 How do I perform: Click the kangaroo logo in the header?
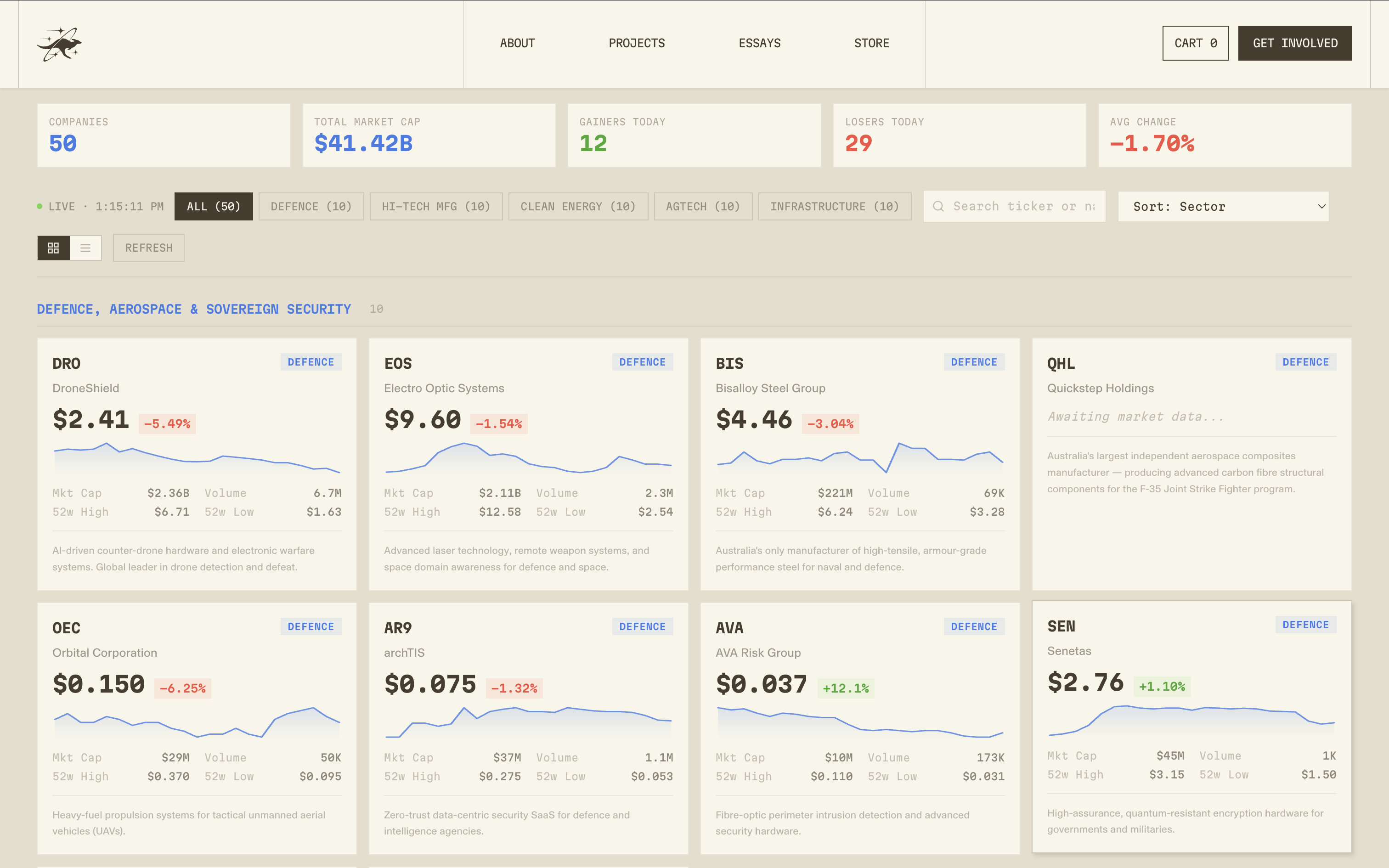tap(59, 44)
